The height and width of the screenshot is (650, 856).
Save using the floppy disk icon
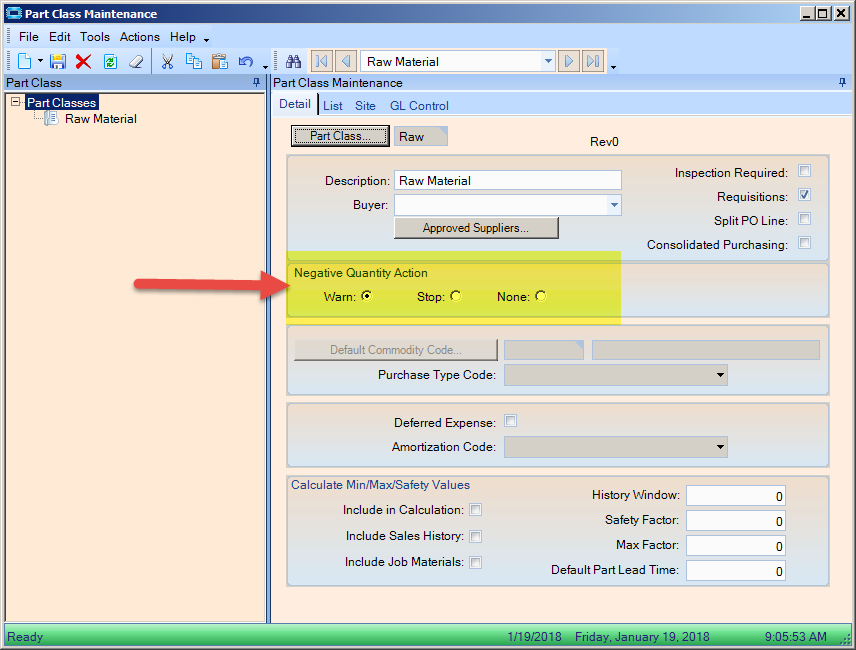click(57, 61)
